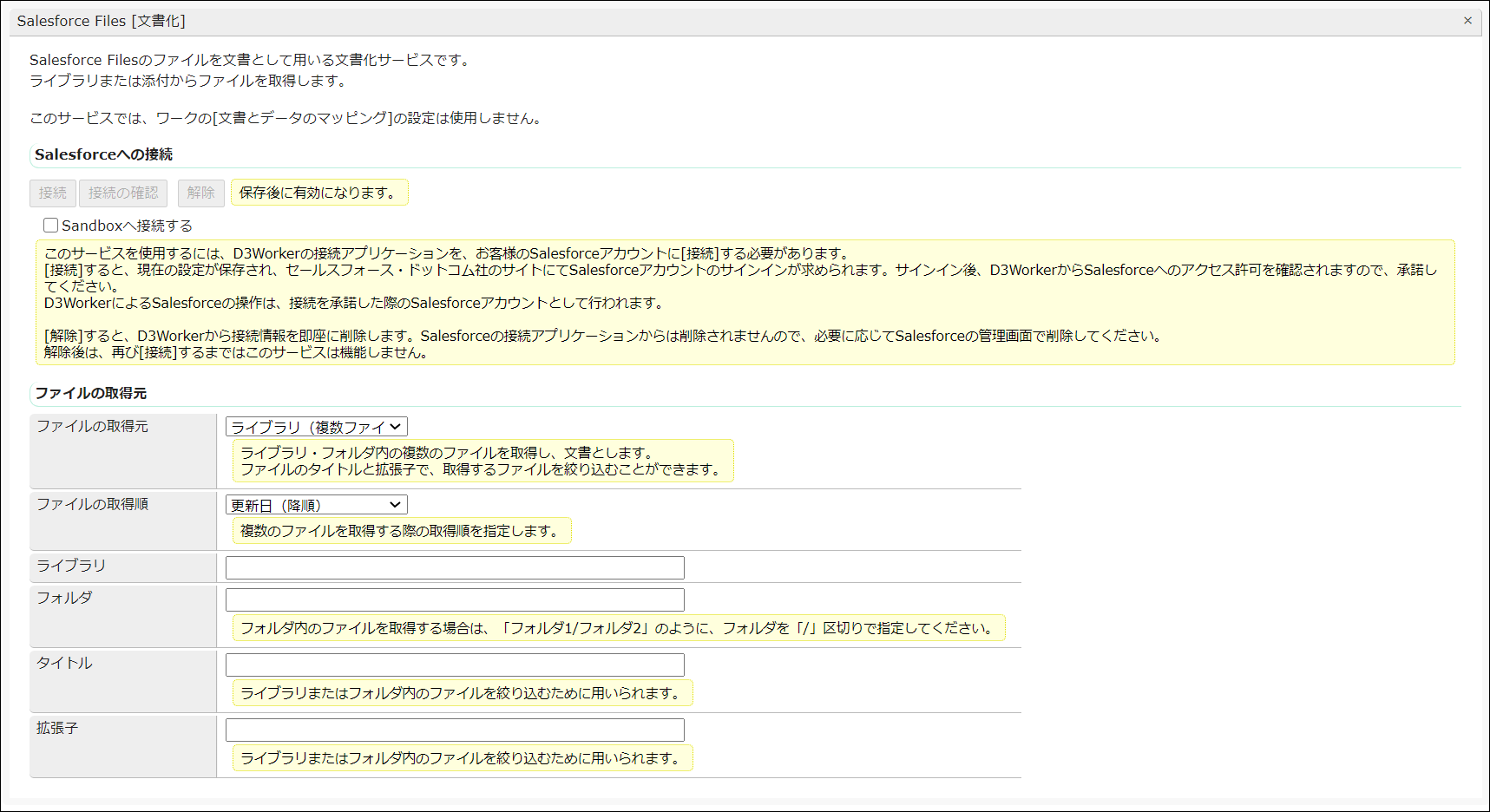Click the 拡張子 filtering hint note

(x=463, y=757)
